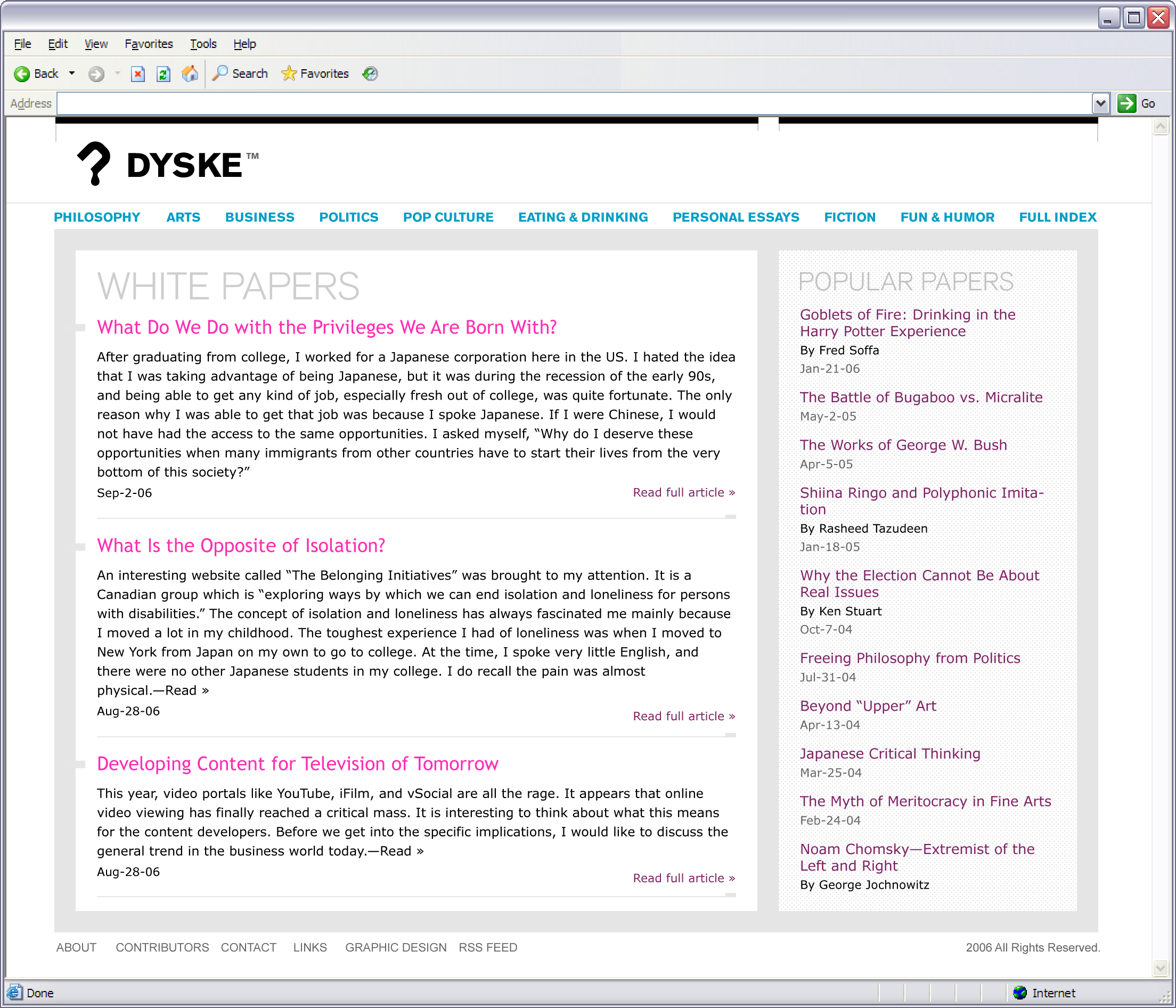Click the Internet zone globe icon
Screen dimensions: 1176x1008
(x=1020, y=993)
